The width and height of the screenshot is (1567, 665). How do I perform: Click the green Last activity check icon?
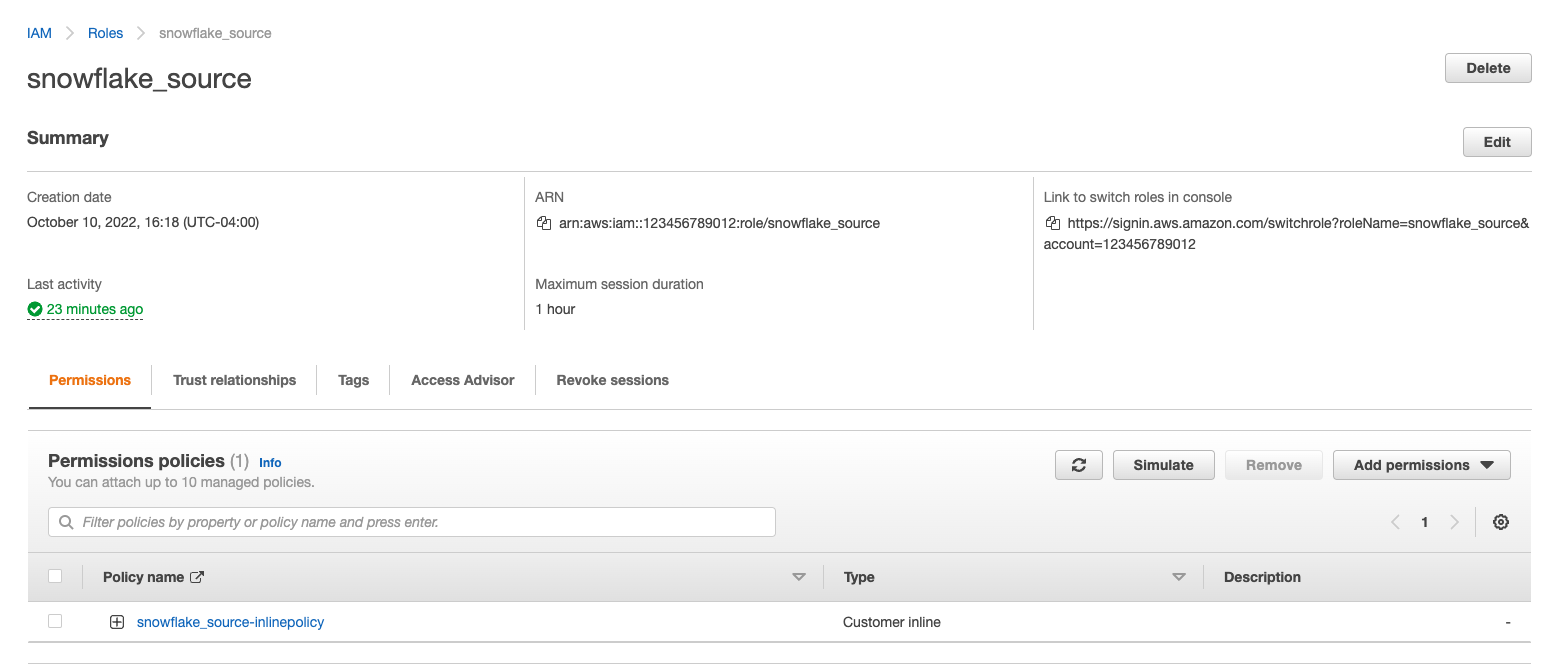click(x=33, y=309)
